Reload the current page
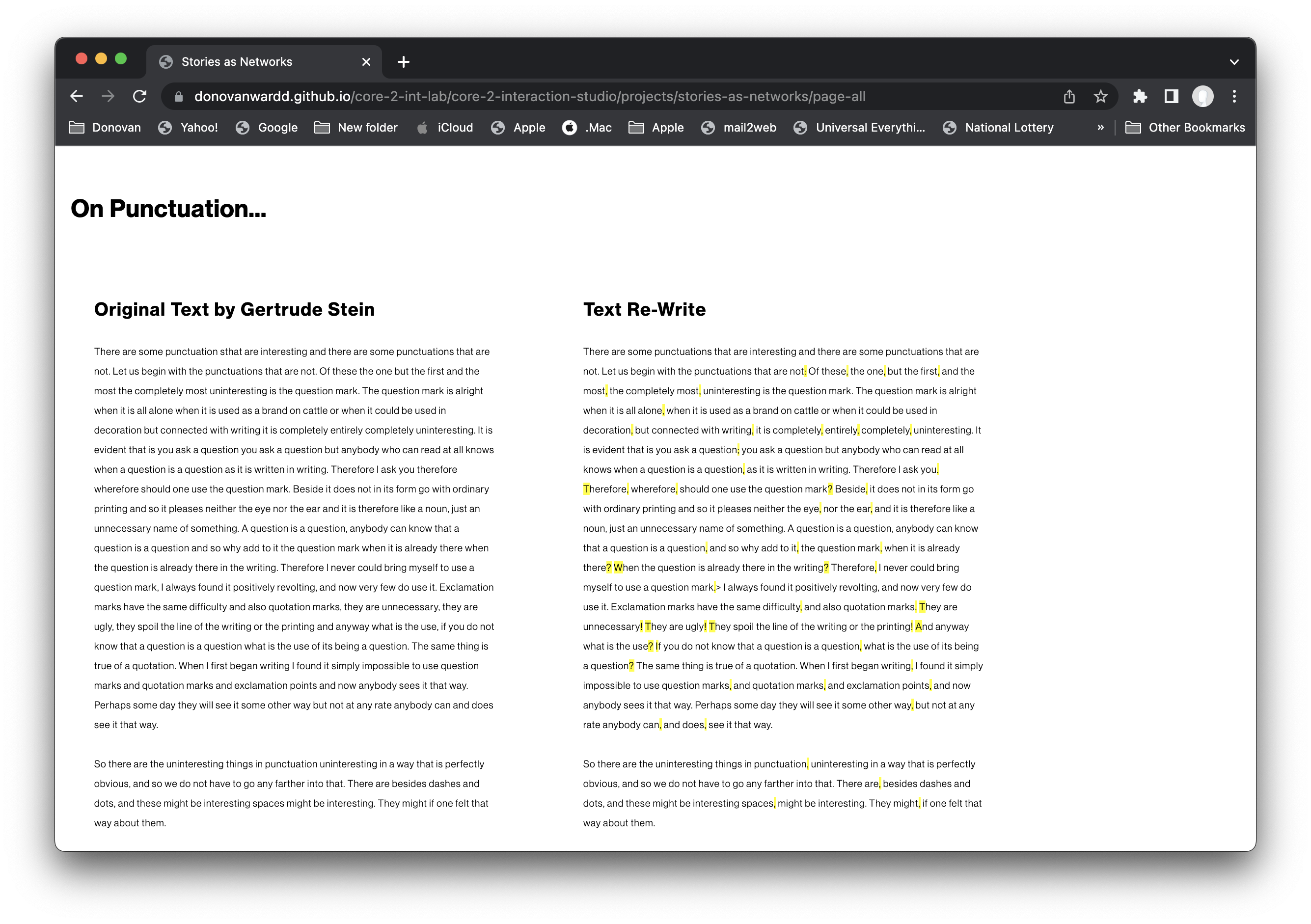1311x924 pixels. [140, 97]
